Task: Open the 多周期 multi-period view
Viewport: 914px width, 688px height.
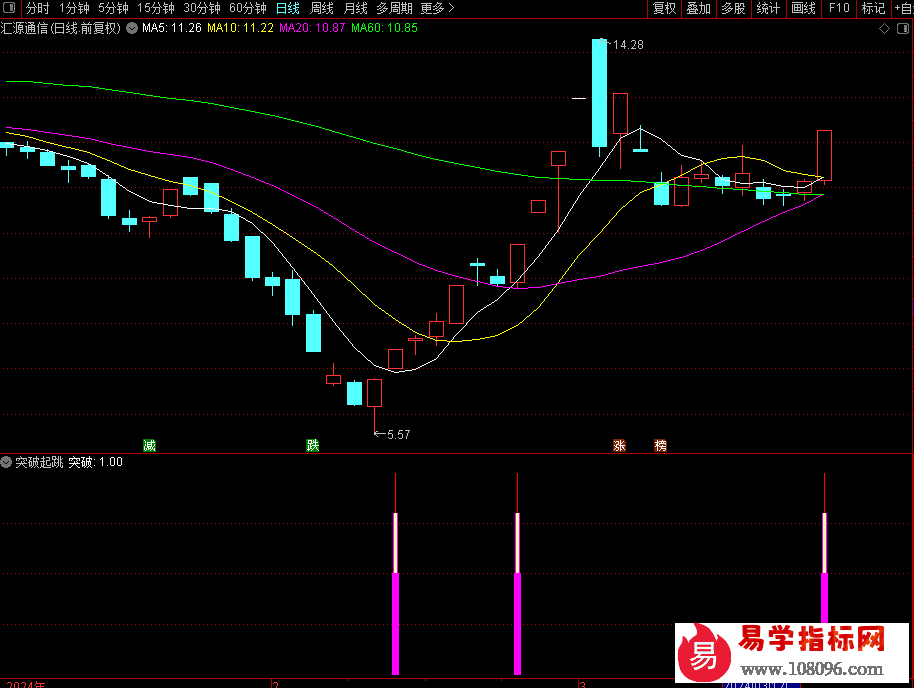Action: click(395, 8)
